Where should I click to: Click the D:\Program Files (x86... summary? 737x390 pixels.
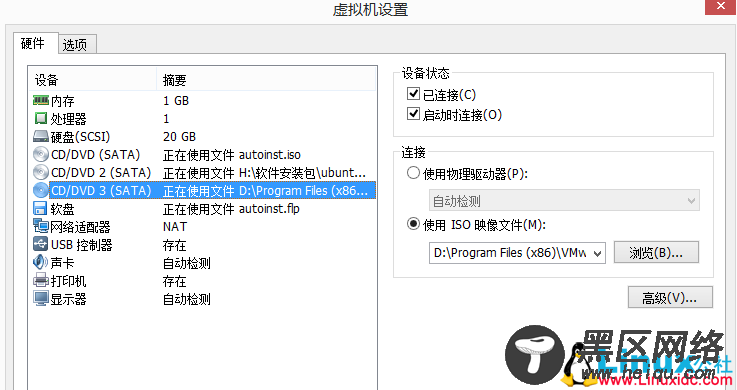coord(266,191)
